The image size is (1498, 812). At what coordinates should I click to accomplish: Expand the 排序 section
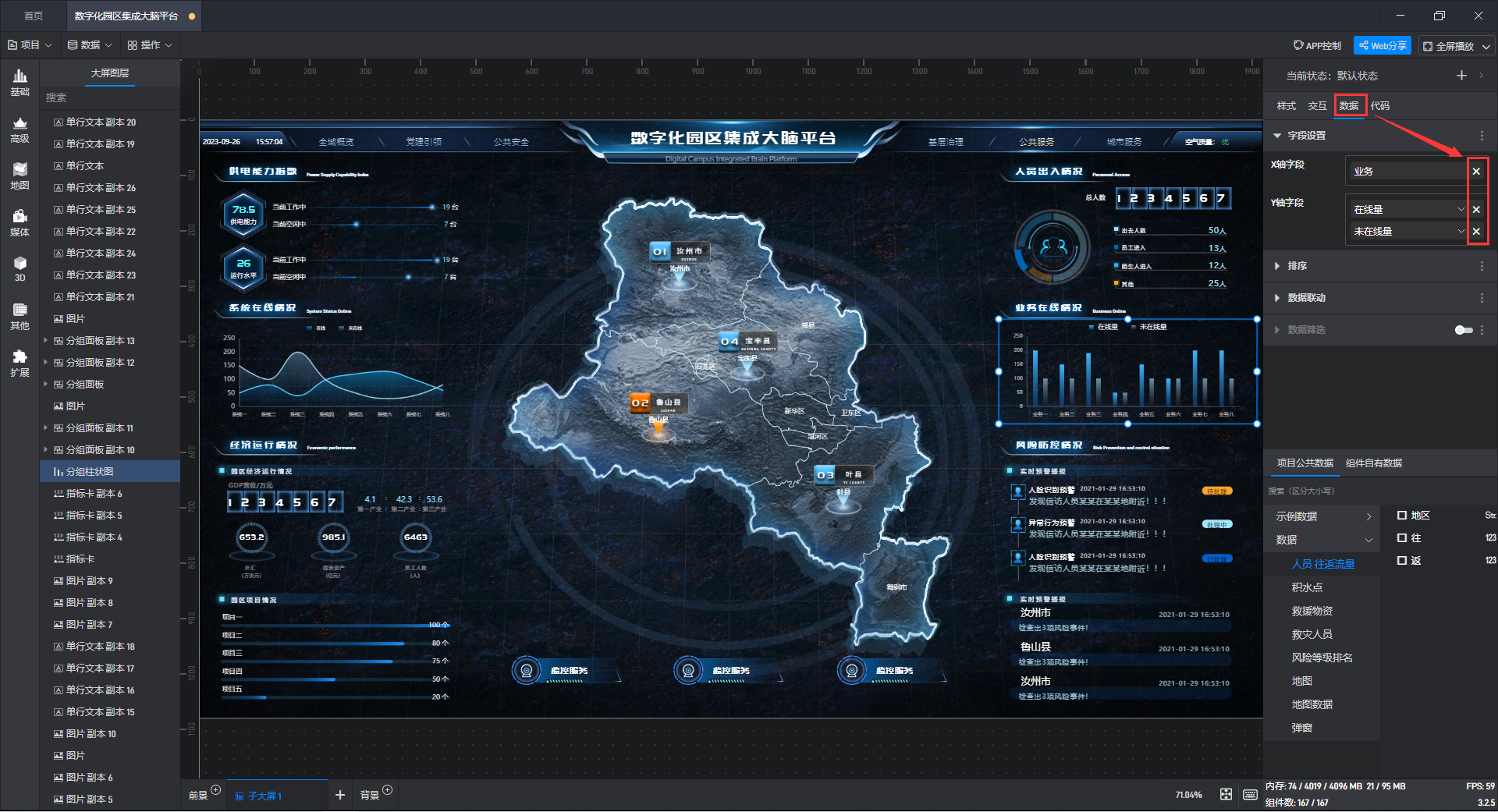[x=1277, y=266]
